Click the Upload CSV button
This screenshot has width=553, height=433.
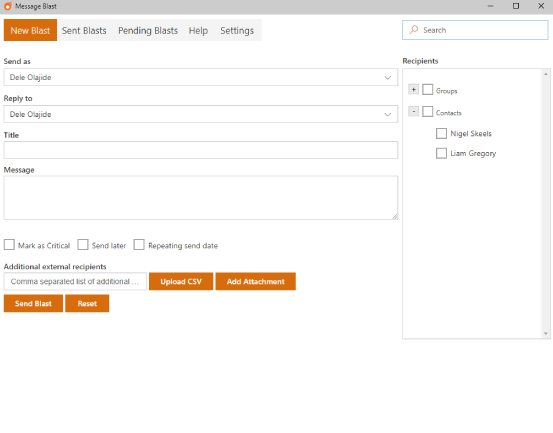(x=181, y=281)
